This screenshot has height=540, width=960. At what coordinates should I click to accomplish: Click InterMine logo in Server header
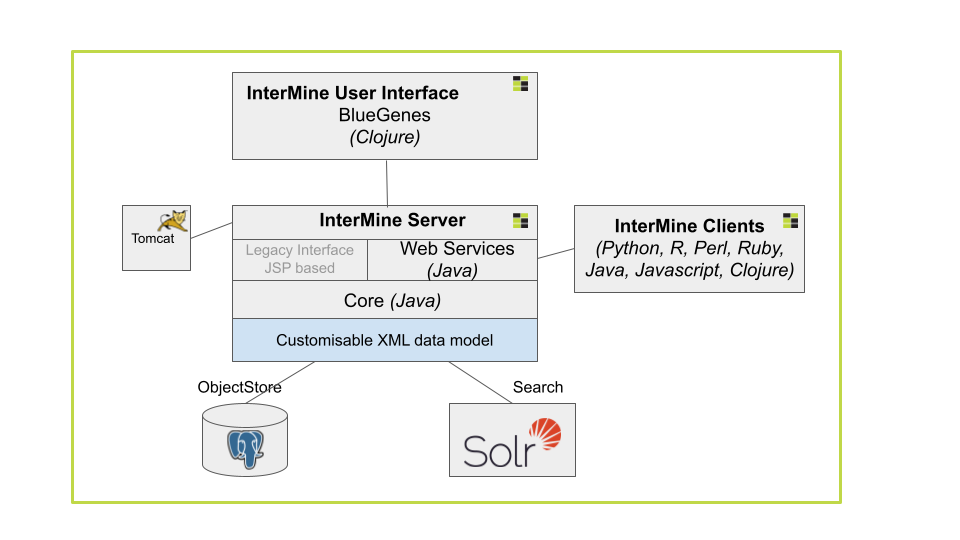pos(520,221)
